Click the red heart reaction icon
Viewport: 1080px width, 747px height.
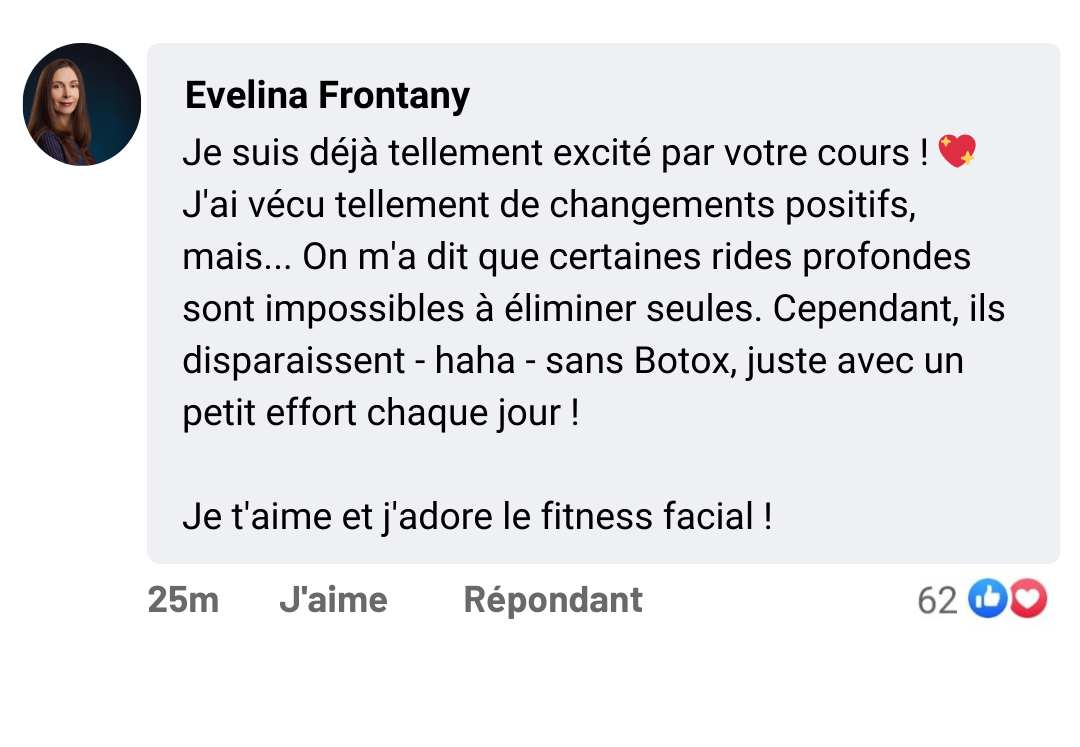click(x=1028, y=600)
